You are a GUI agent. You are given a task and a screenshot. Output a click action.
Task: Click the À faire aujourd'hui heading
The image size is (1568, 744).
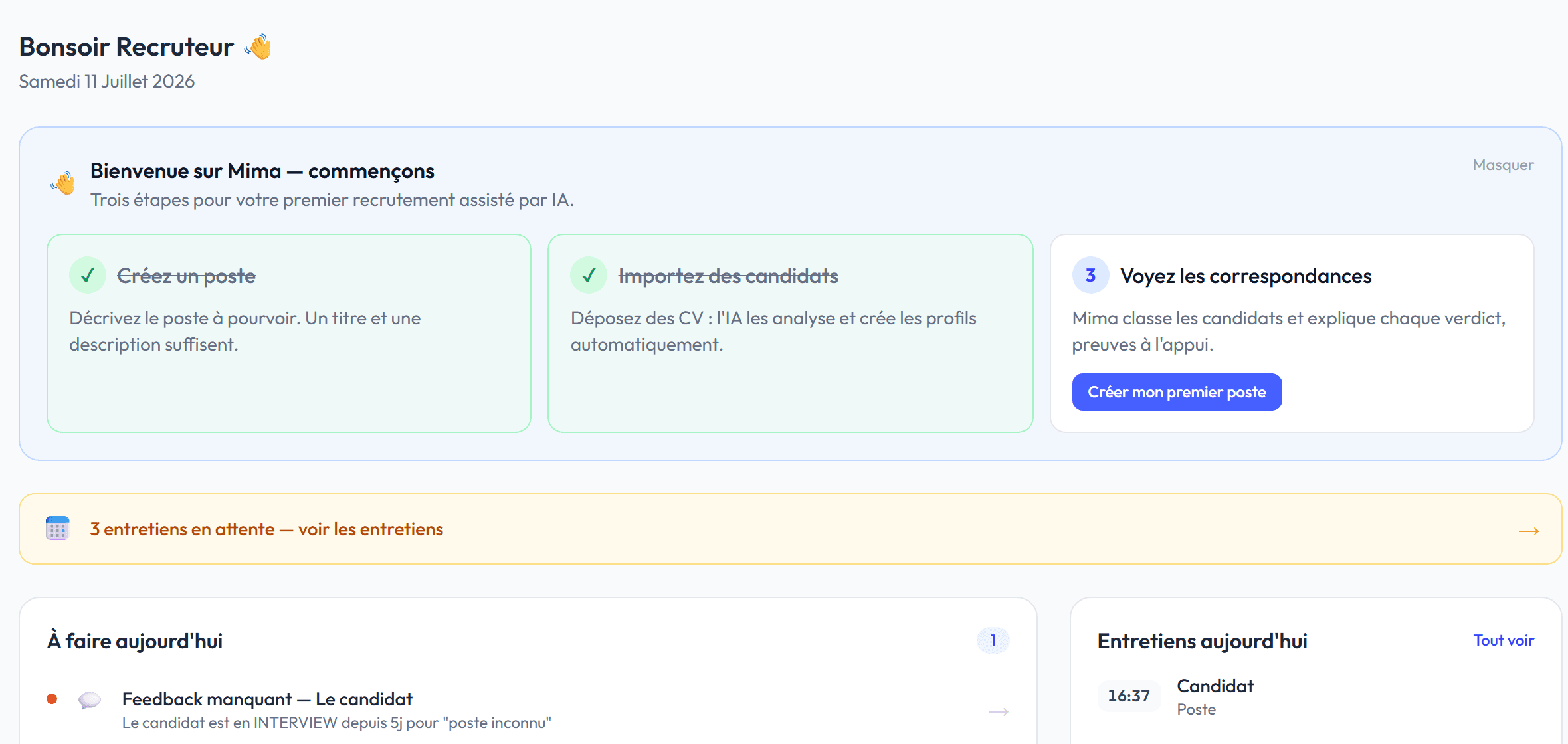135,641
